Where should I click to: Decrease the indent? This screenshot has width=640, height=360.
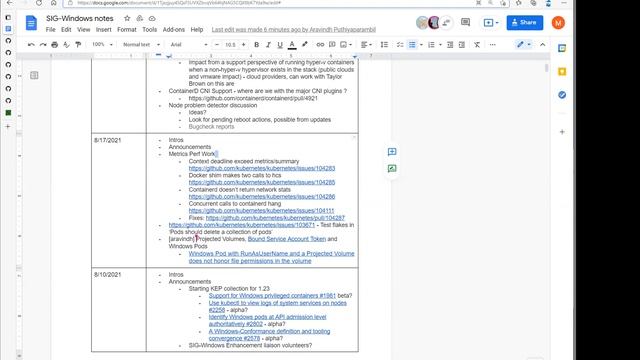pos(450,44)
